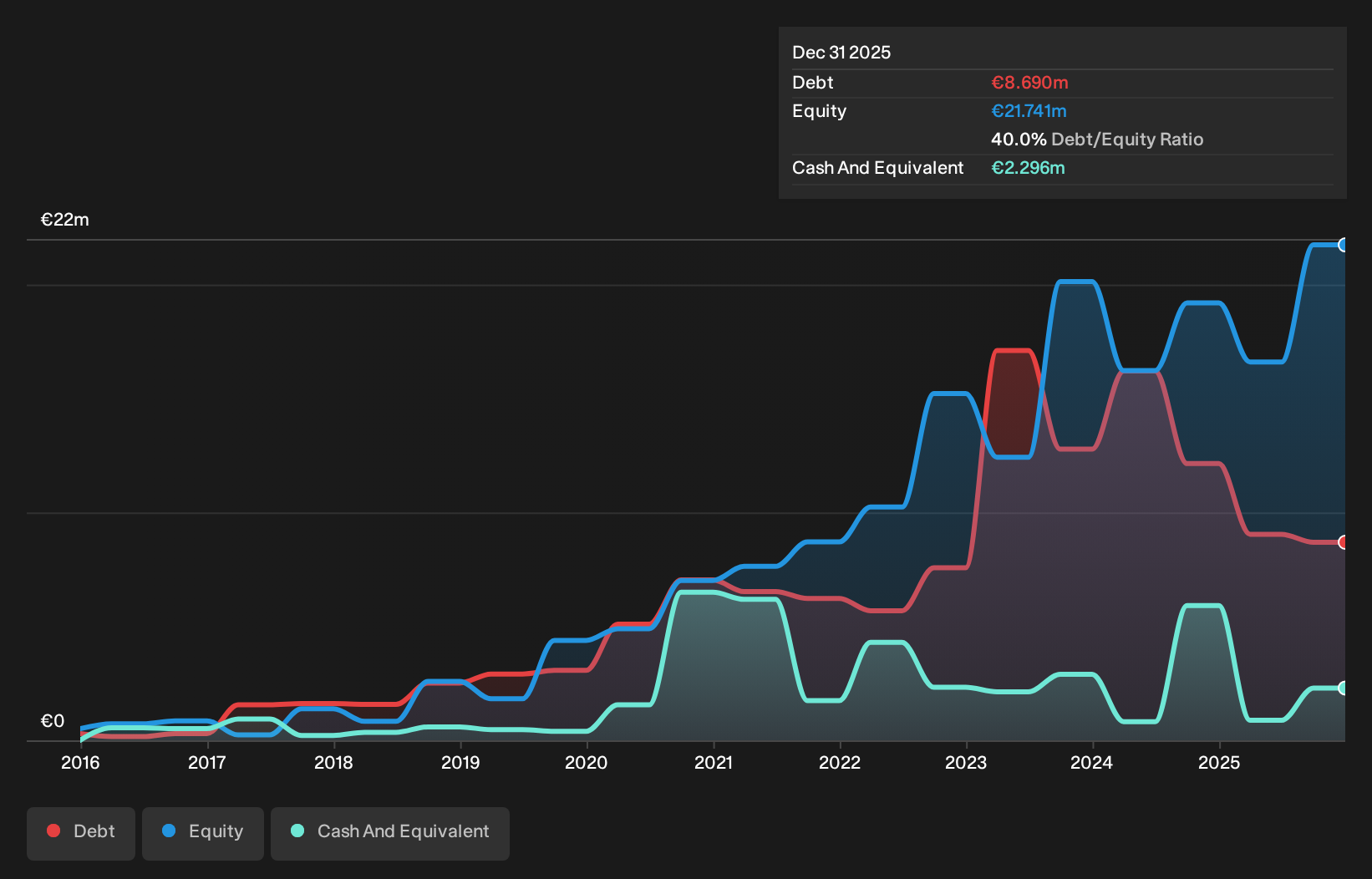Screen dimensions: 1372x879
Task: Click the 40.0% Debt/Equity Ratio text
Action: point(1097,140)
